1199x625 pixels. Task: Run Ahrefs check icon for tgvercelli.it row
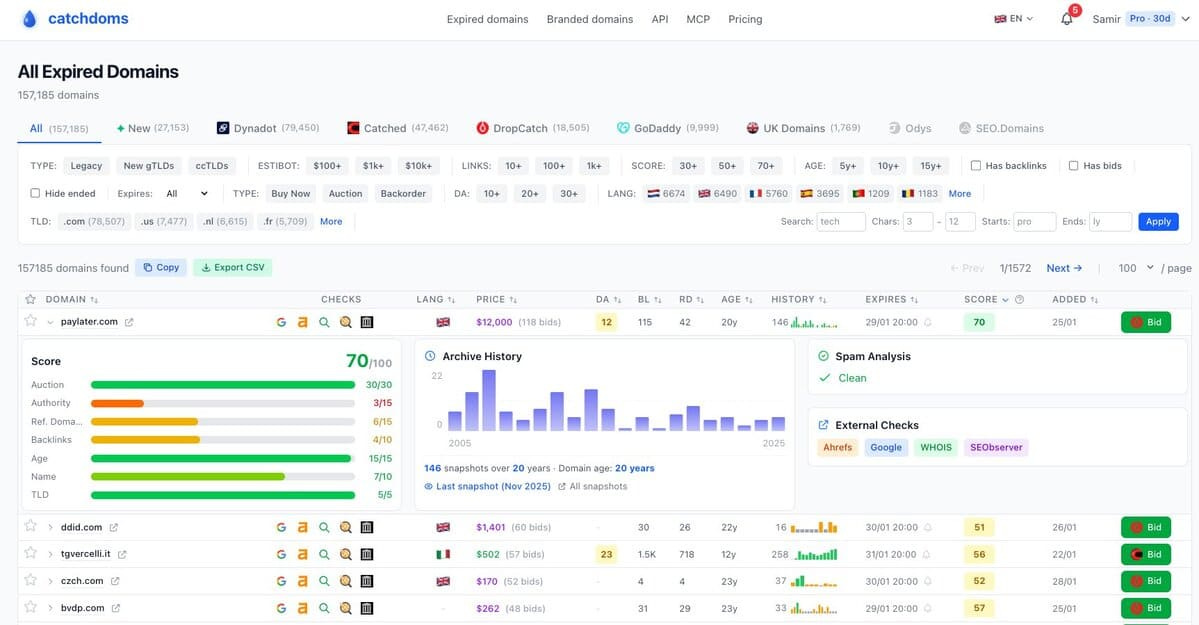pyautogui.click(x=303, y=554)
